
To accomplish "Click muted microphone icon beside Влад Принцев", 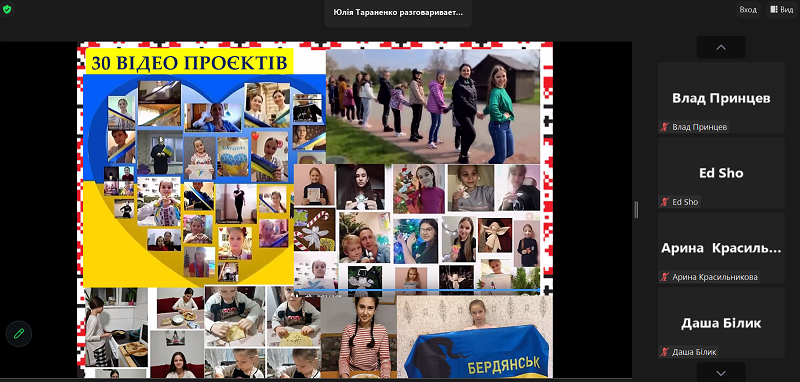I will pyautogui.click(x=664, y=127).
